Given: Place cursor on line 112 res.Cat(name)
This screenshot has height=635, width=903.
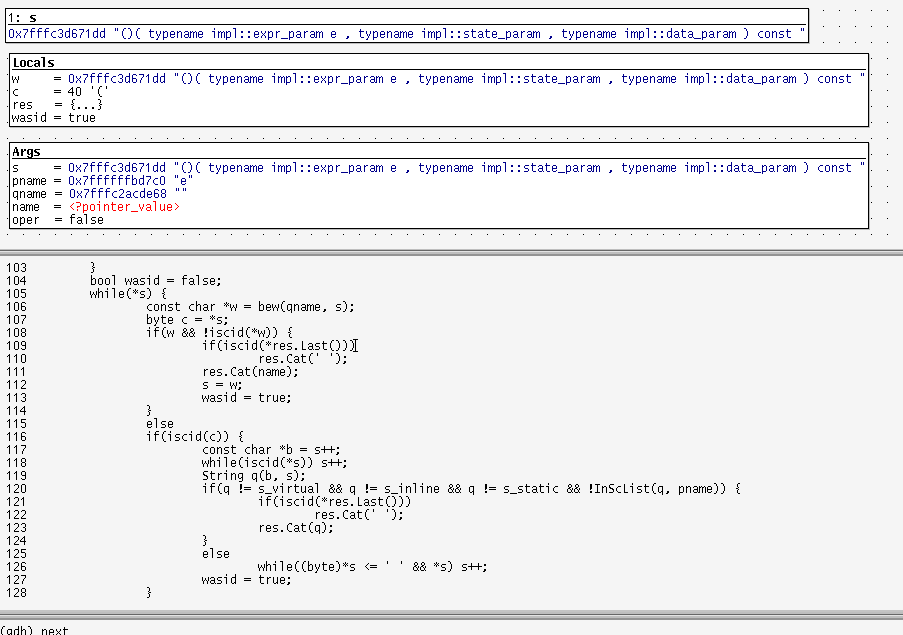Looking at the screenshot, I should (250, 372).
